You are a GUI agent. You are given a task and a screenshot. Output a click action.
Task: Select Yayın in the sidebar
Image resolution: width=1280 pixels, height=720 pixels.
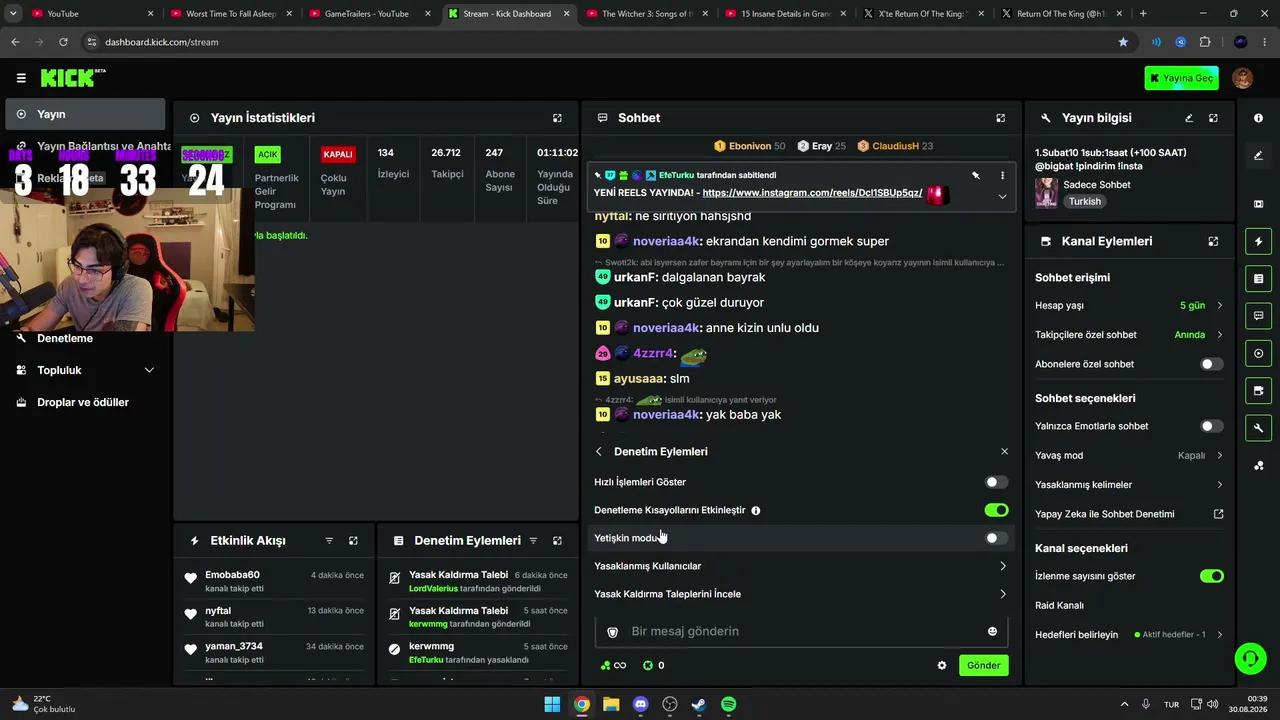[x=85, y=114]
